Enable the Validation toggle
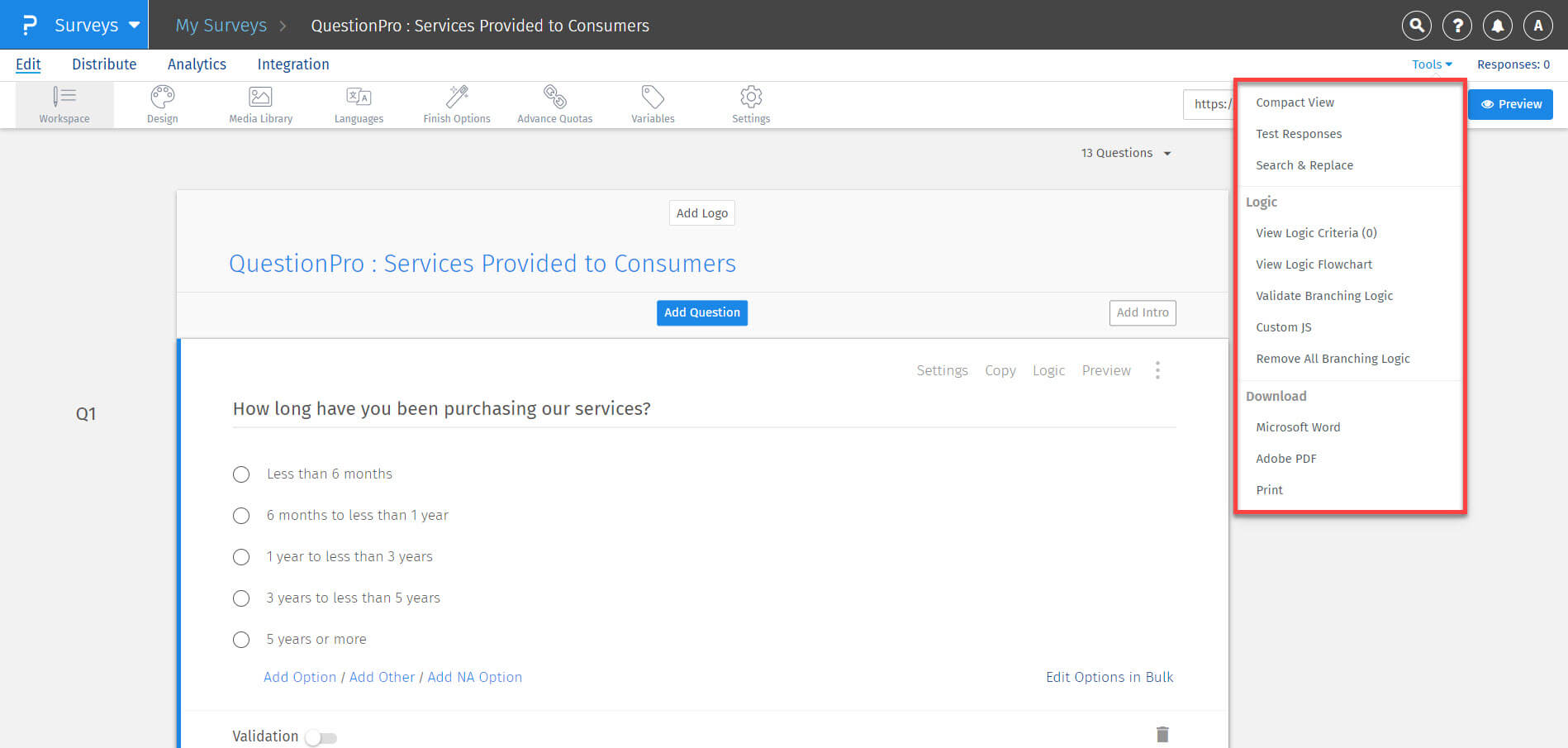Screen dimensions: 1568x748 321,737
